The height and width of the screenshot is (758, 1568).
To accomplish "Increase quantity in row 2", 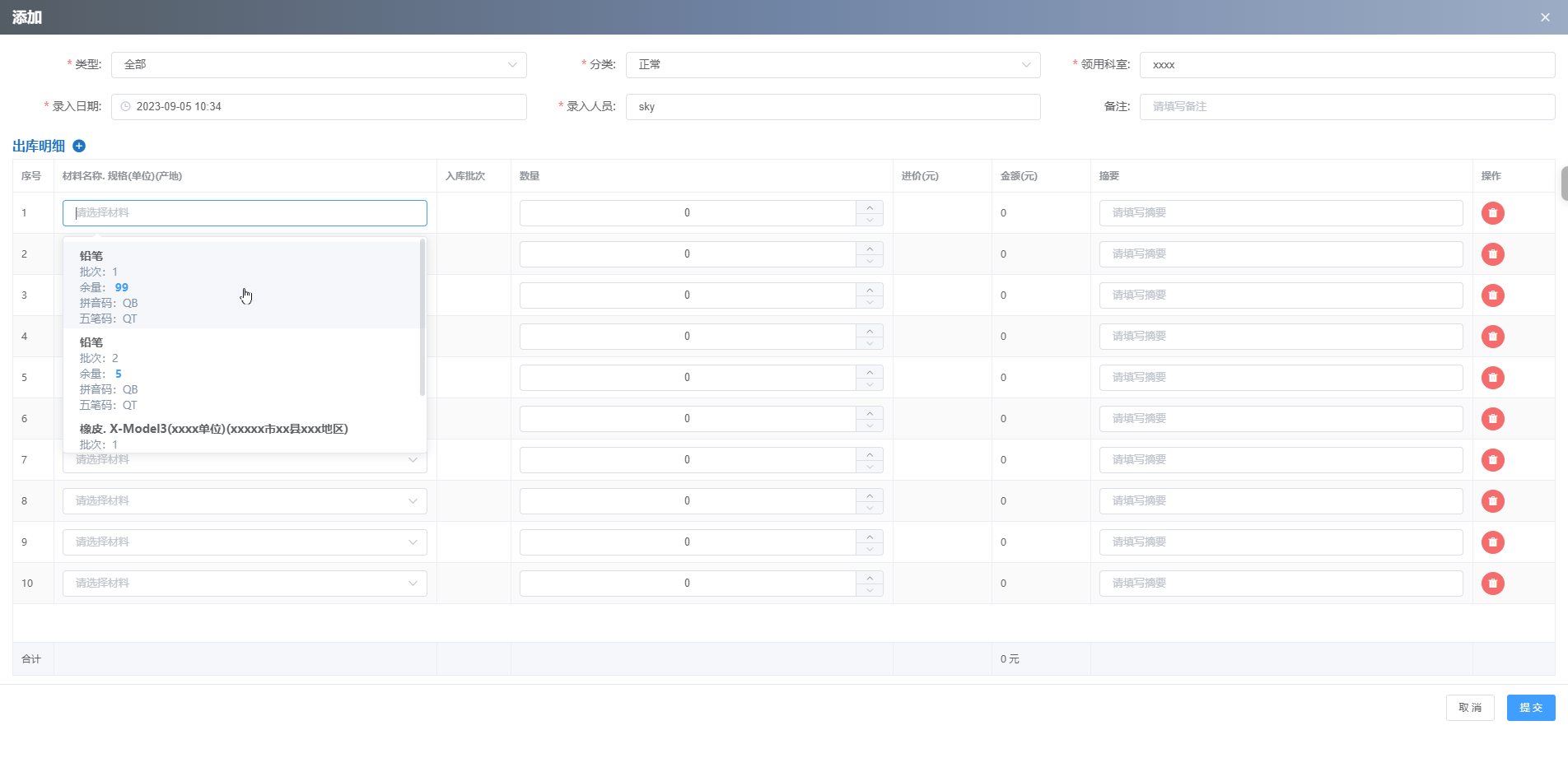I will (870, 248).
